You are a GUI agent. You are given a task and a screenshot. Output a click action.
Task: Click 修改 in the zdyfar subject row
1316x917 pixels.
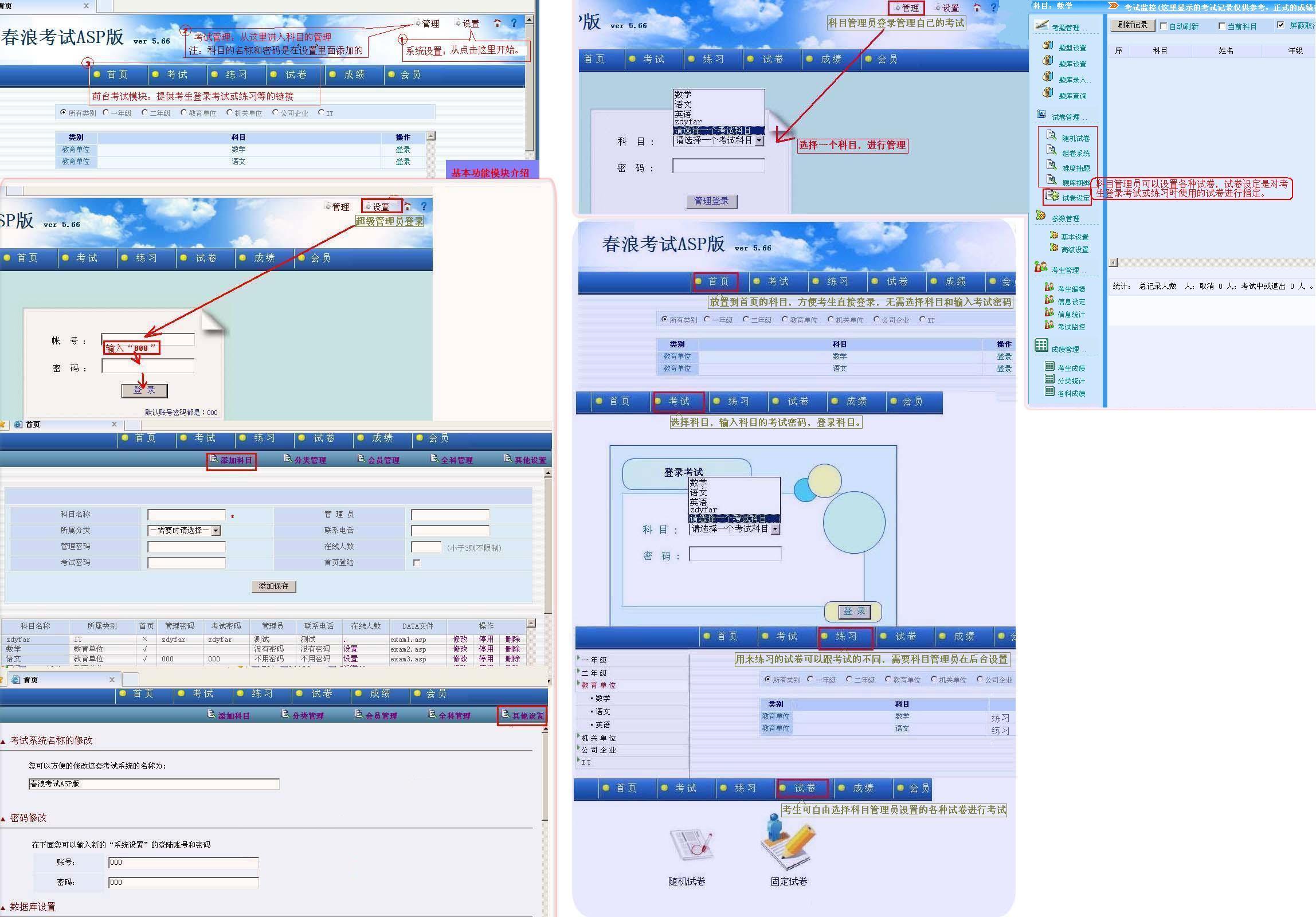[460, 639]
